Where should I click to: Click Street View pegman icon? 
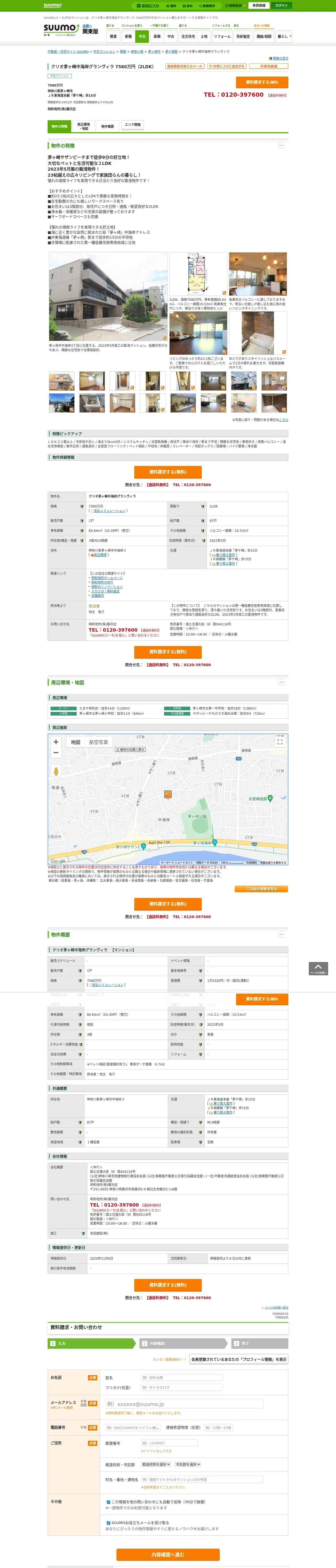pos(56,771)
